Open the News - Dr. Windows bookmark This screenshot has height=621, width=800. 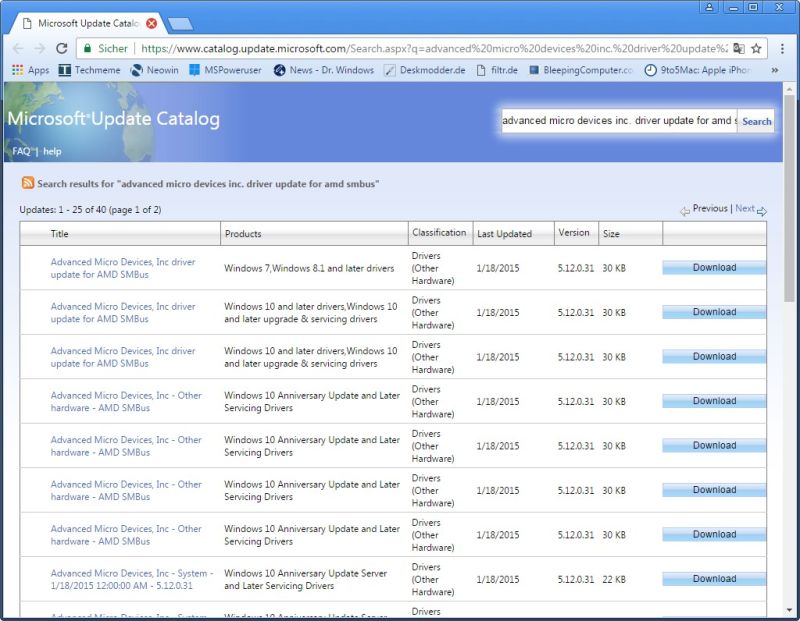[323, 70]
